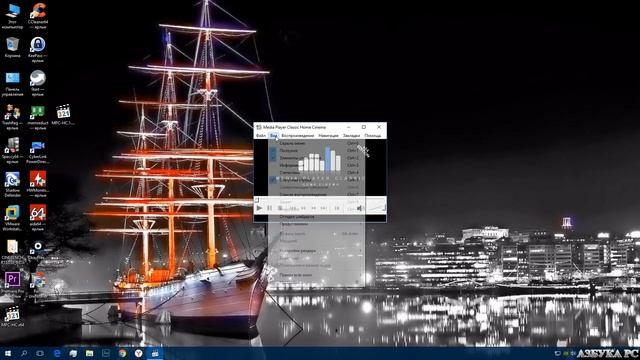Select the MPC-HC x64 desktop shortcut
640x360 pixels.
pos(12,317)
